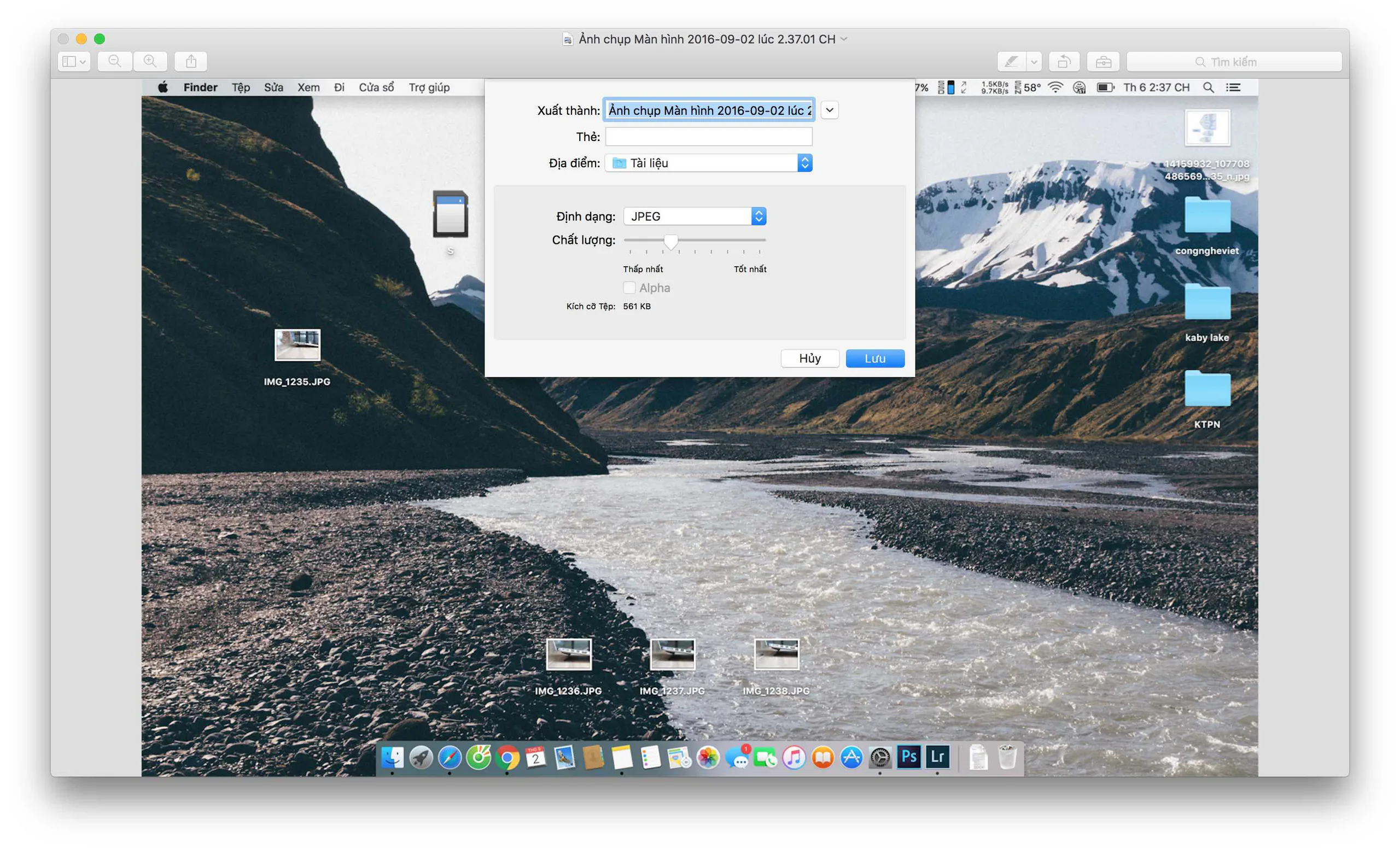Open the Địa điểm location popup
This screenshot has width=1400, height=849.
(709, 163)
